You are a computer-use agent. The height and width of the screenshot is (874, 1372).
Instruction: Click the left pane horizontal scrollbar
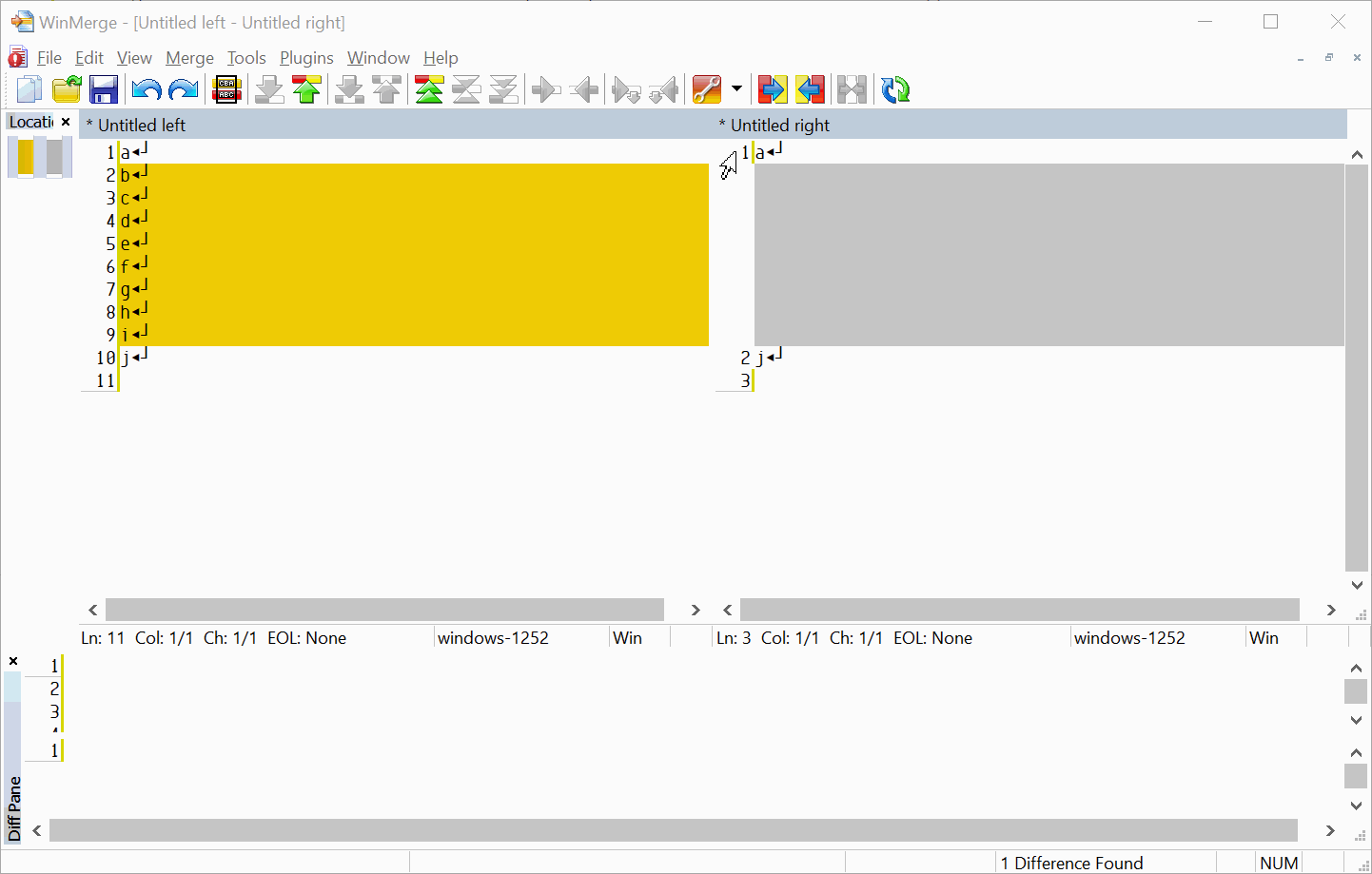click(384, 610)
